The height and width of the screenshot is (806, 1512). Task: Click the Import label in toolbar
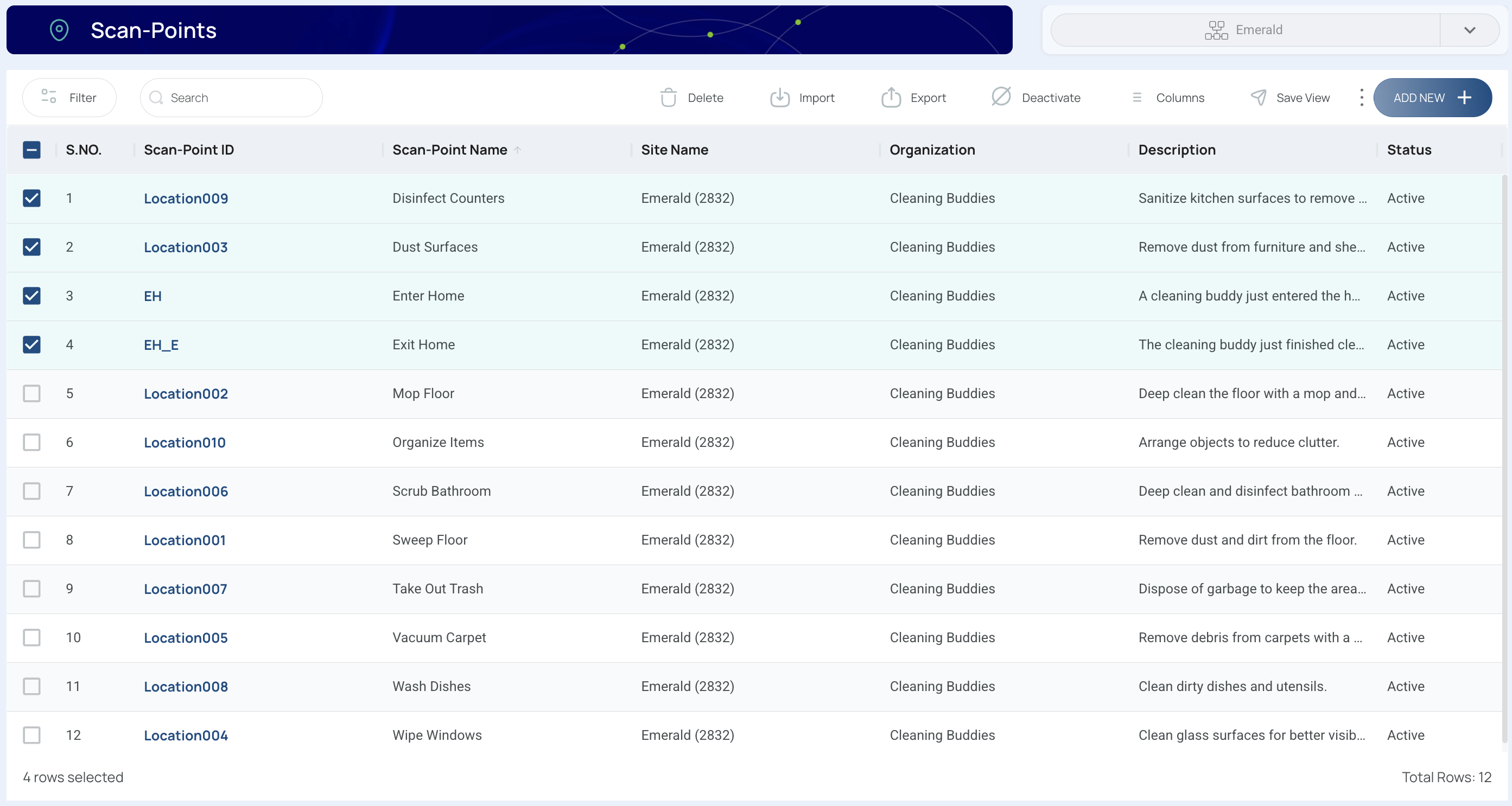click(x=816, y=98)
